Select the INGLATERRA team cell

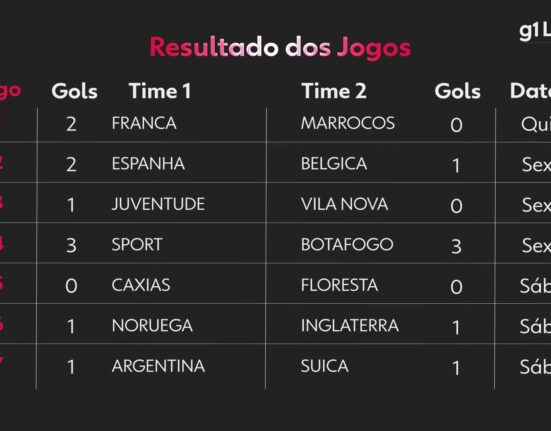[350, 325]
